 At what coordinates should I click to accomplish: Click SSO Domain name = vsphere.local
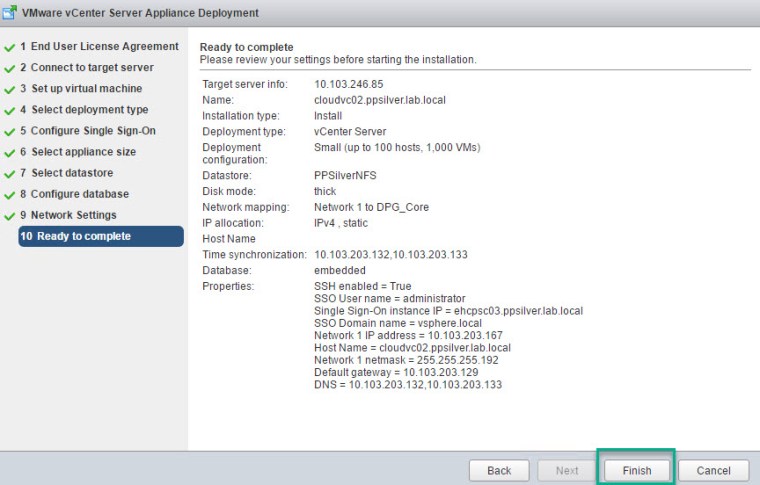coord(398,323)
